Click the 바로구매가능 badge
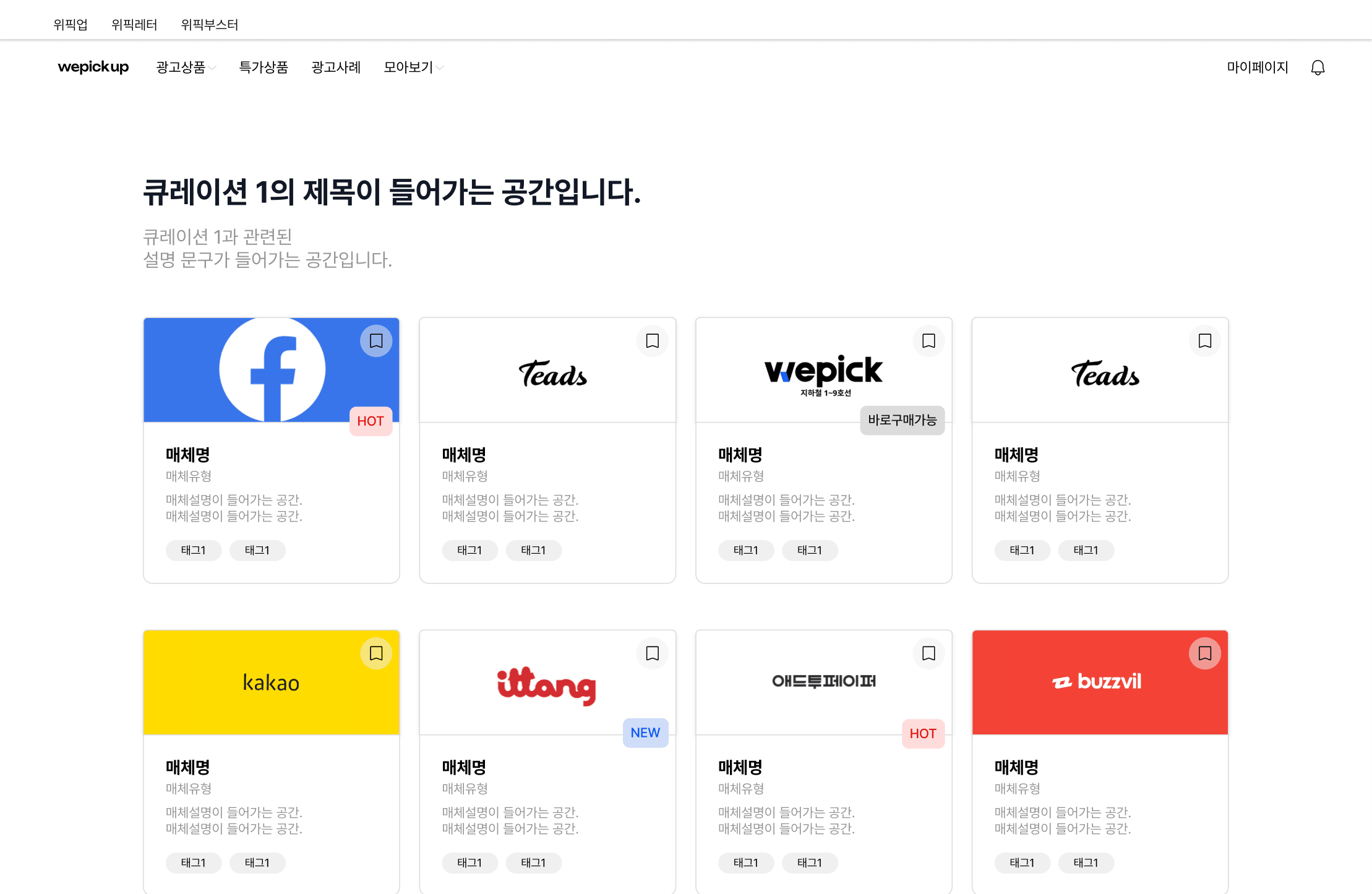Viewport: 1372px width, 894px height. pyautogui.click(x=902, y=420)
